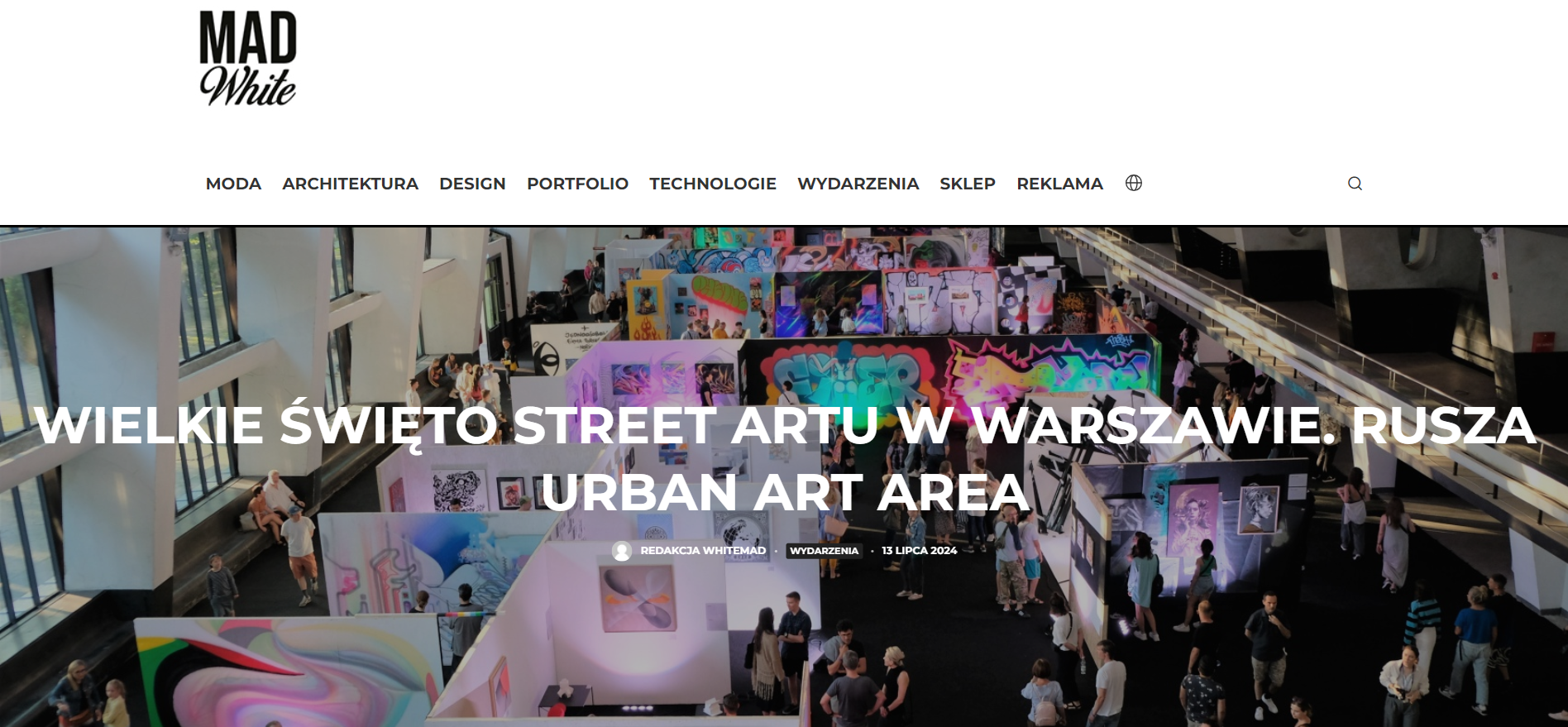Click the Redakcja Whitemad author avatar
This screenshot has height=727, width=1568.
tap(622, 551)
